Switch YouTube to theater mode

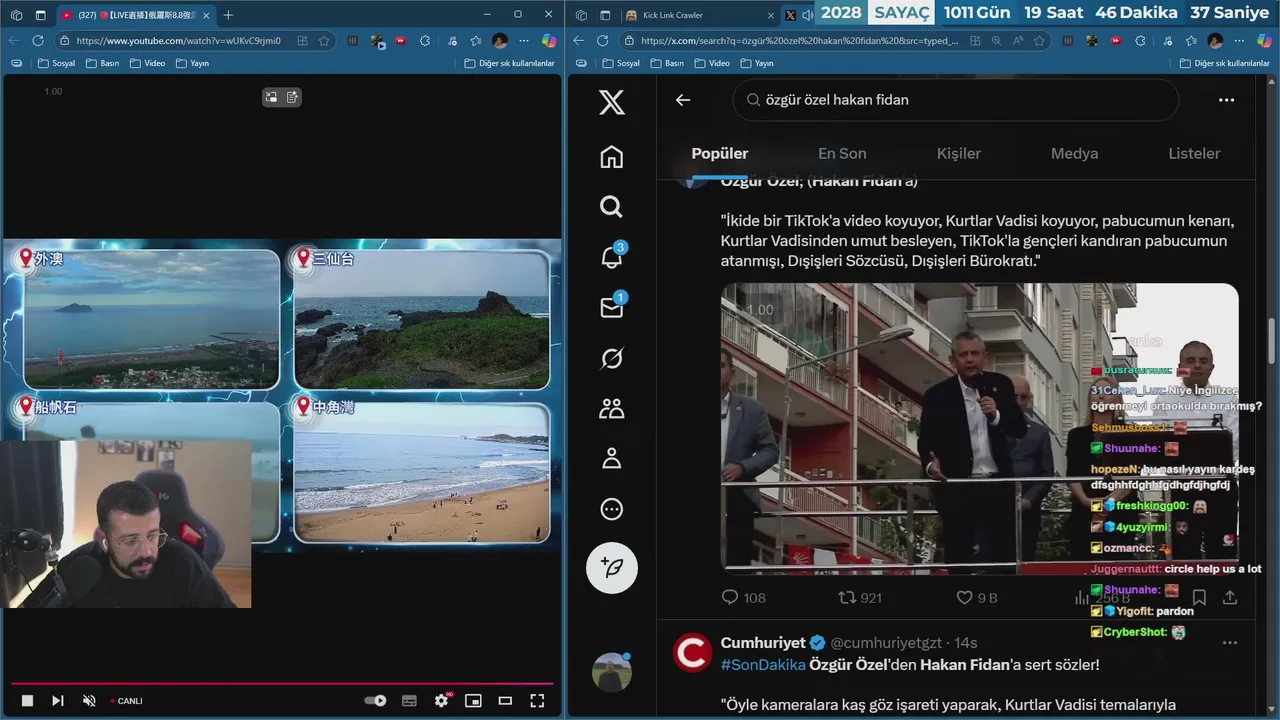(x=505, y=701)
